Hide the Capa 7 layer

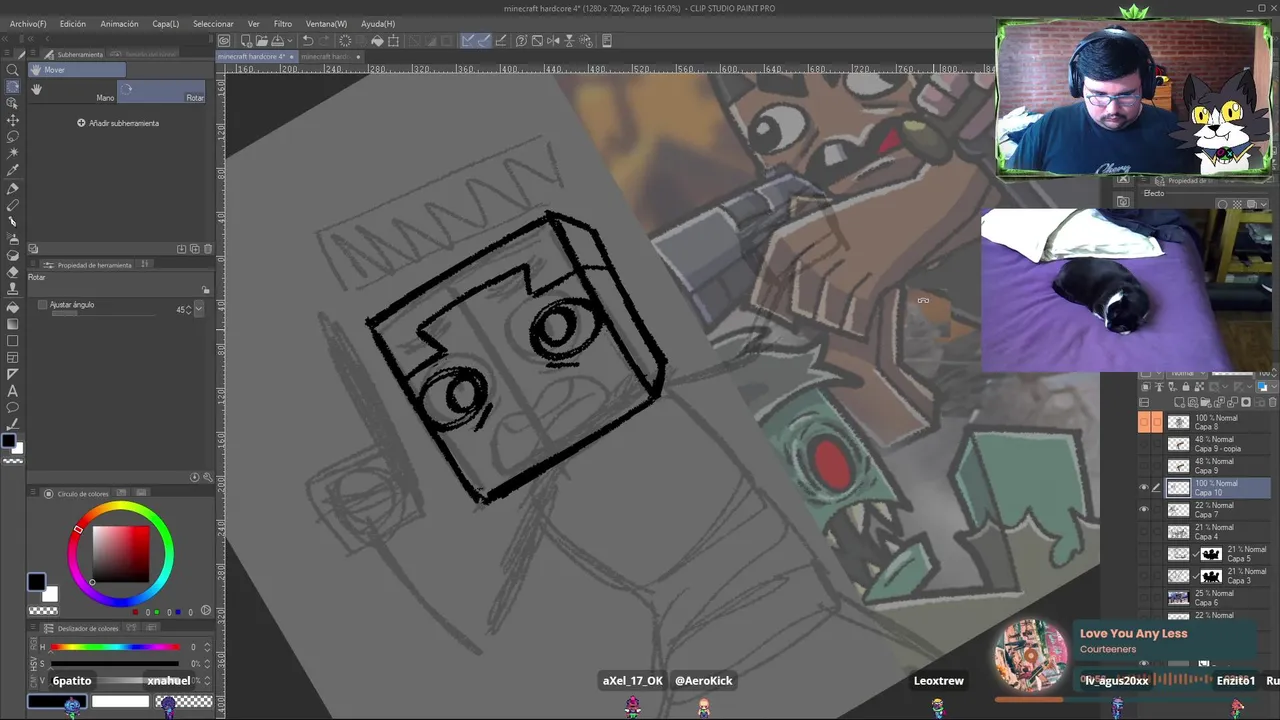point(1144,510)
